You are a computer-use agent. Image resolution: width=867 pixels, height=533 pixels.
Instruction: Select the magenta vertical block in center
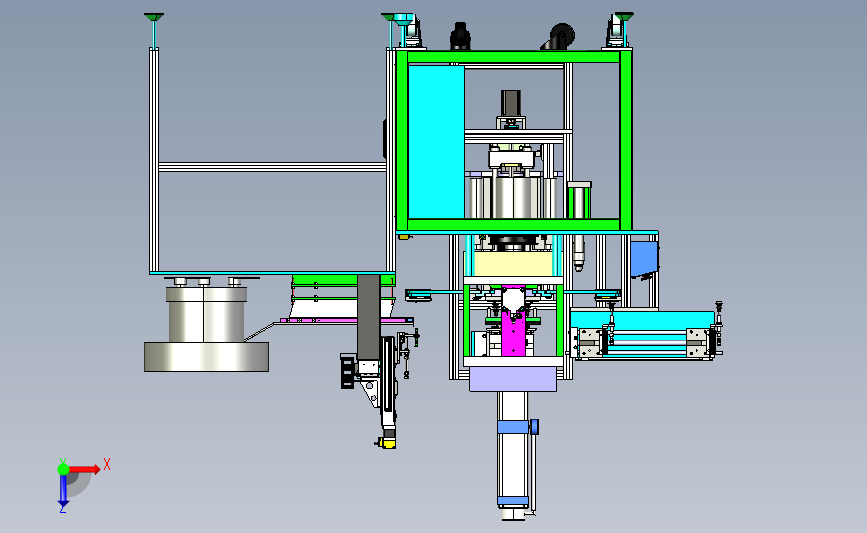point(514,333)
